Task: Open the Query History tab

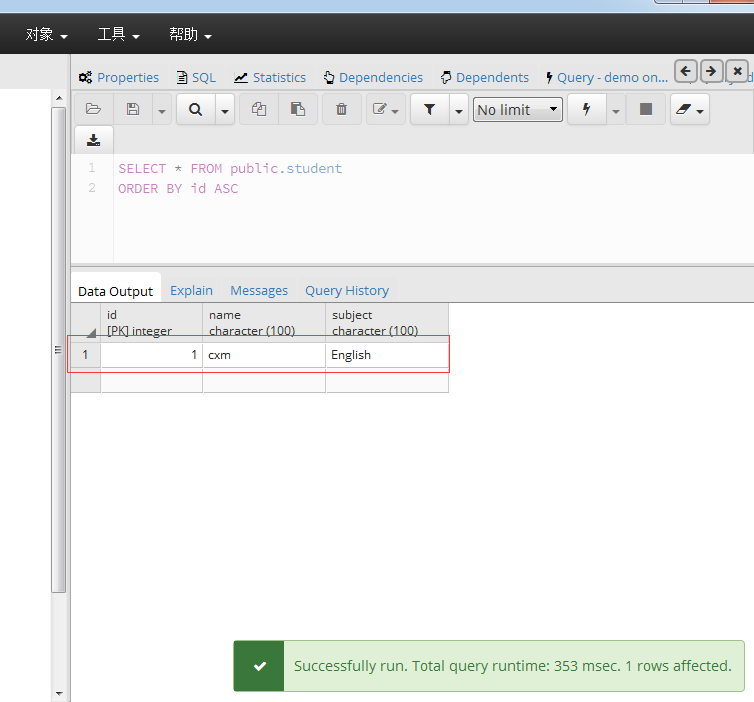Action: pos(347,290)
